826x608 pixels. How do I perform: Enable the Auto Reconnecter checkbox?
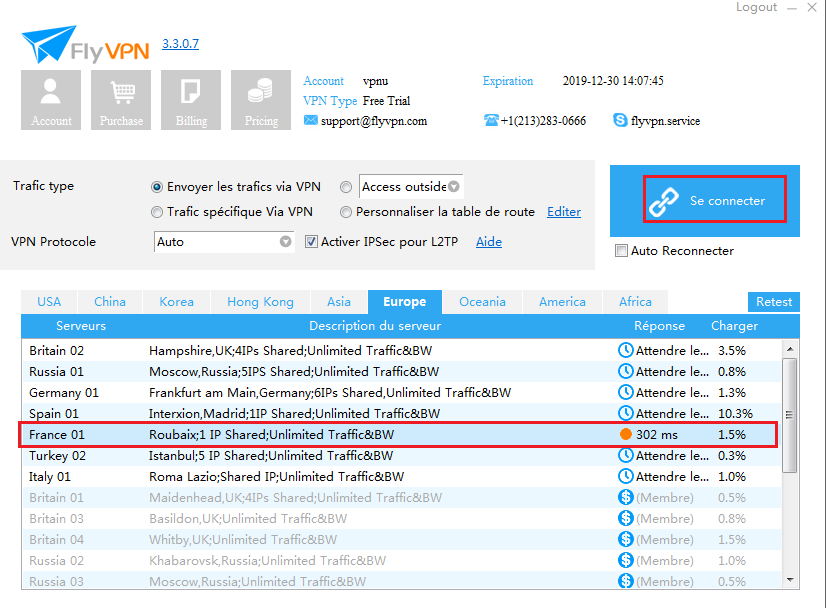click(622, 251)
